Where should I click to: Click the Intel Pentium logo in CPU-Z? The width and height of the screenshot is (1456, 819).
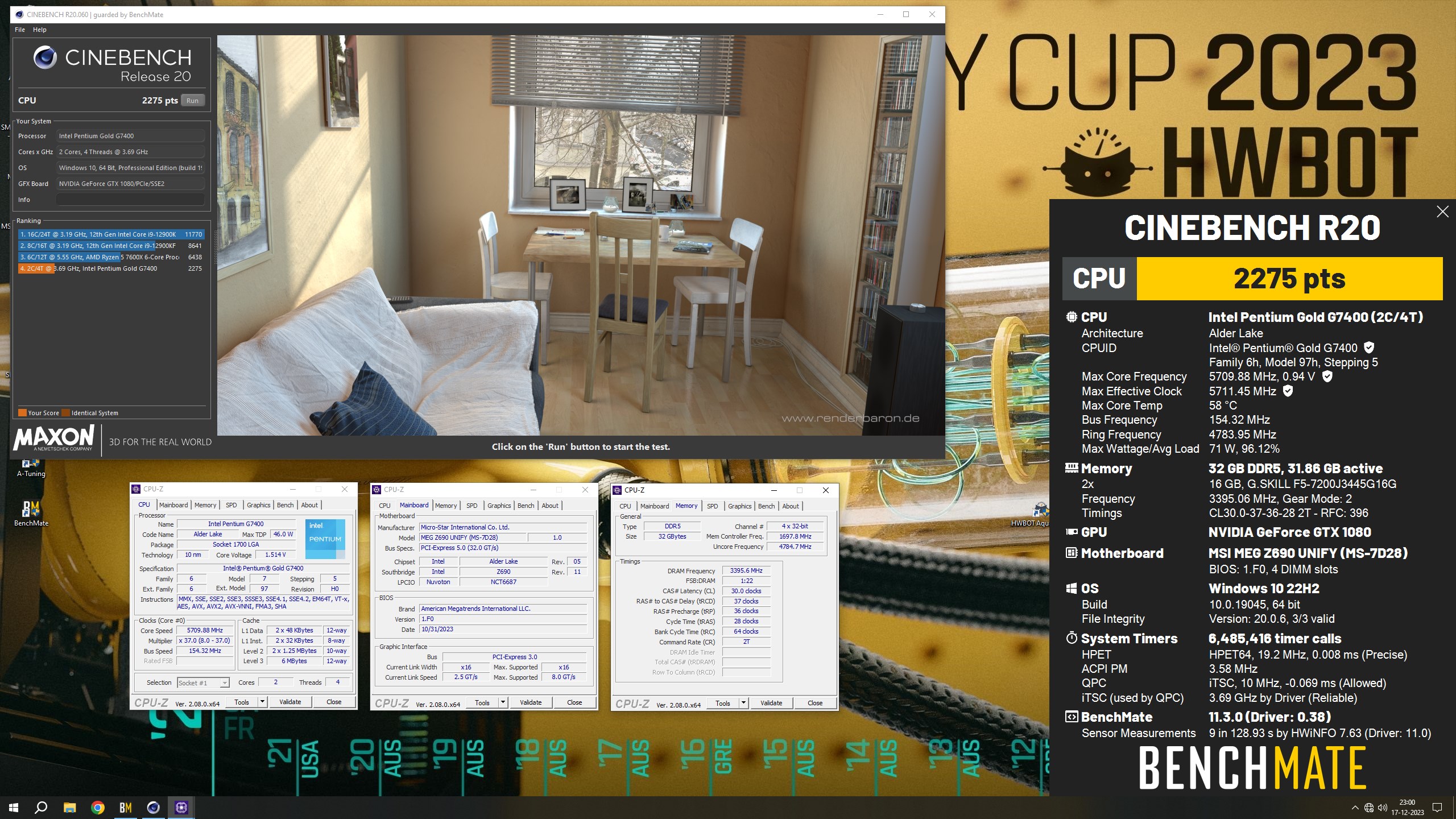[325, 538]
